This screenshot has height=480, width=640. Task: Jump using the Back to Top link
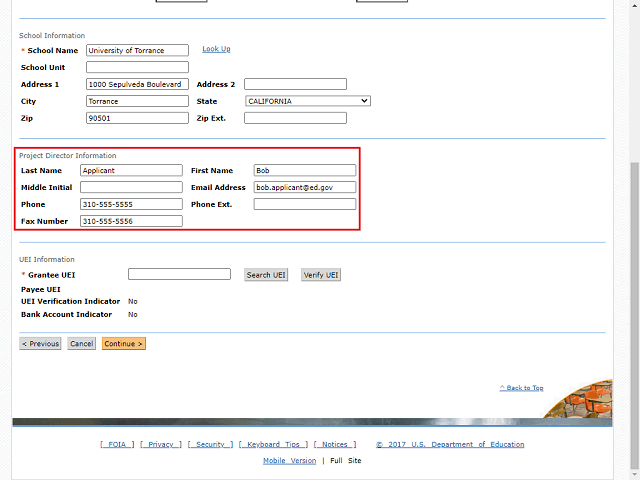coord(522,388)
